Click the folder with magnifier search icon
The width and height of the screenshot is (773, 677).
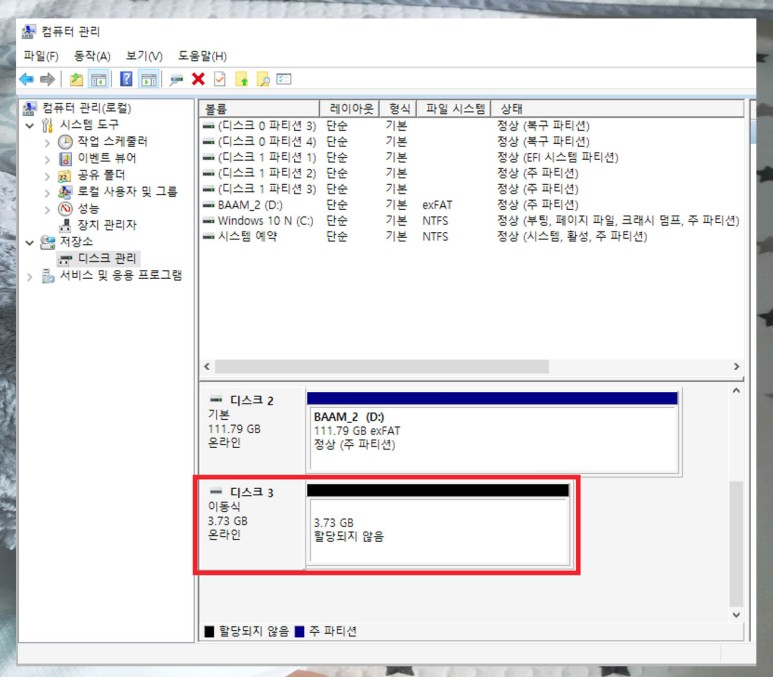click(x=263, y=79)
